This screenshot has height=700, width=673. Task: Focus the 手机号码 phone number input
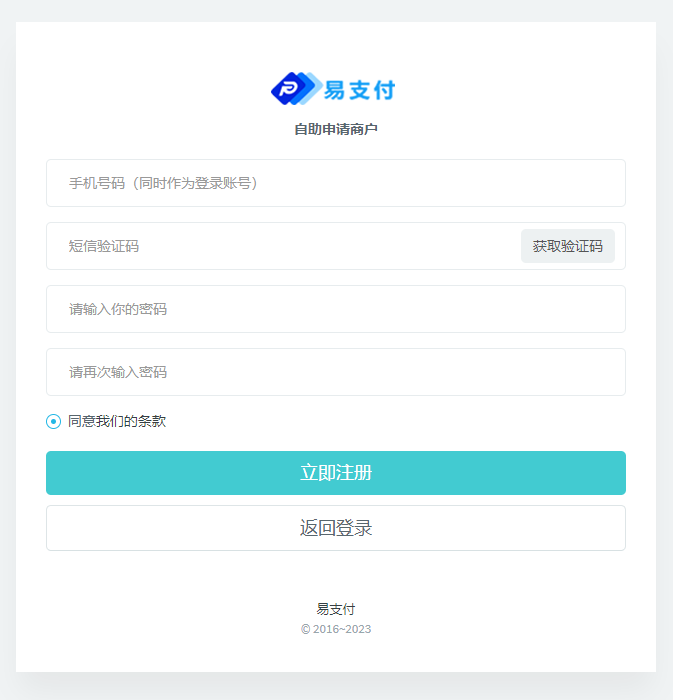click(335, 183)
